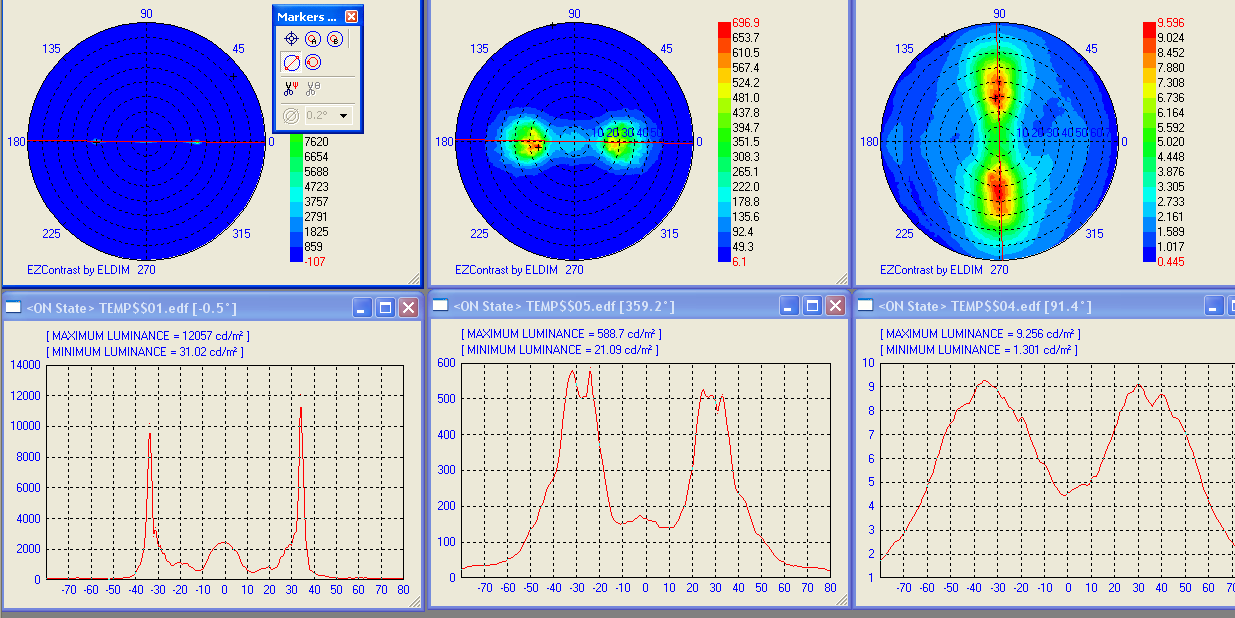Close the TEMP$$05.edf graph window
The width and height of the screenshot is (1235, 618).
tap(835, 305)
